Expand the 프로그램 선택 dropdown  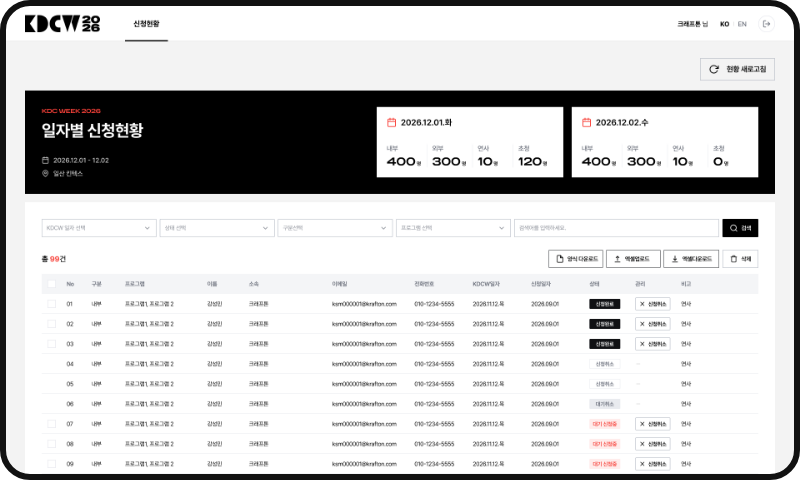point(453,228)
